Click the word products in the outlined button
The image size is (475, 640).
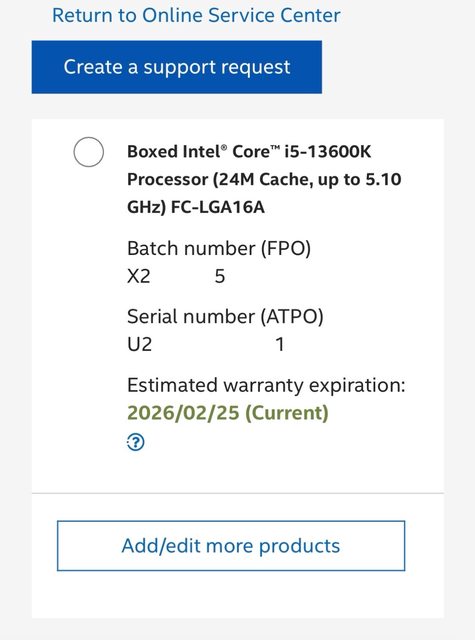pyautogui.click(x=300, y=547)
